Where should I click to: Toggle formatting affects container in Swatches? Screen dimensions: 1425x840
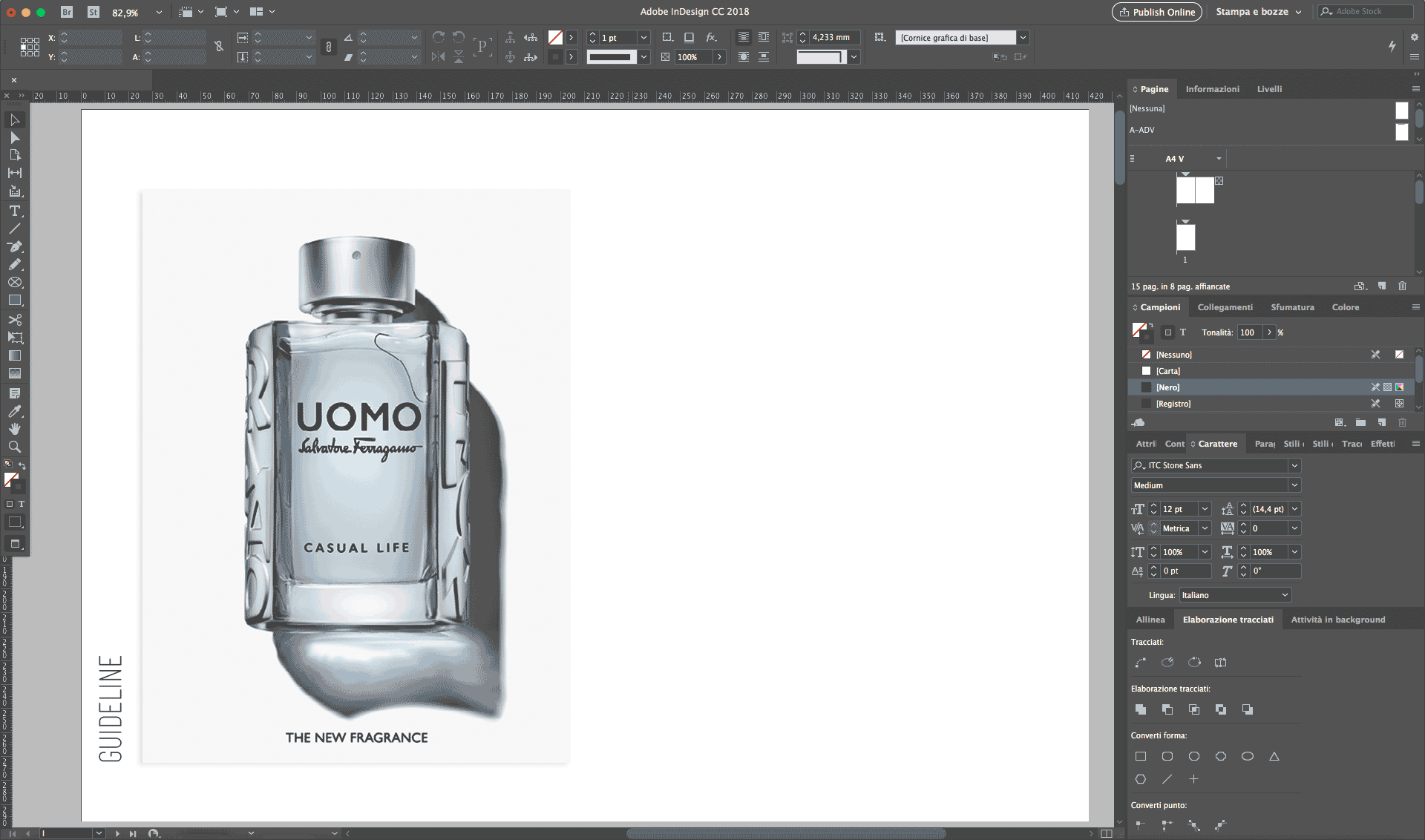pyautogui.click(x=1168, y=332)
